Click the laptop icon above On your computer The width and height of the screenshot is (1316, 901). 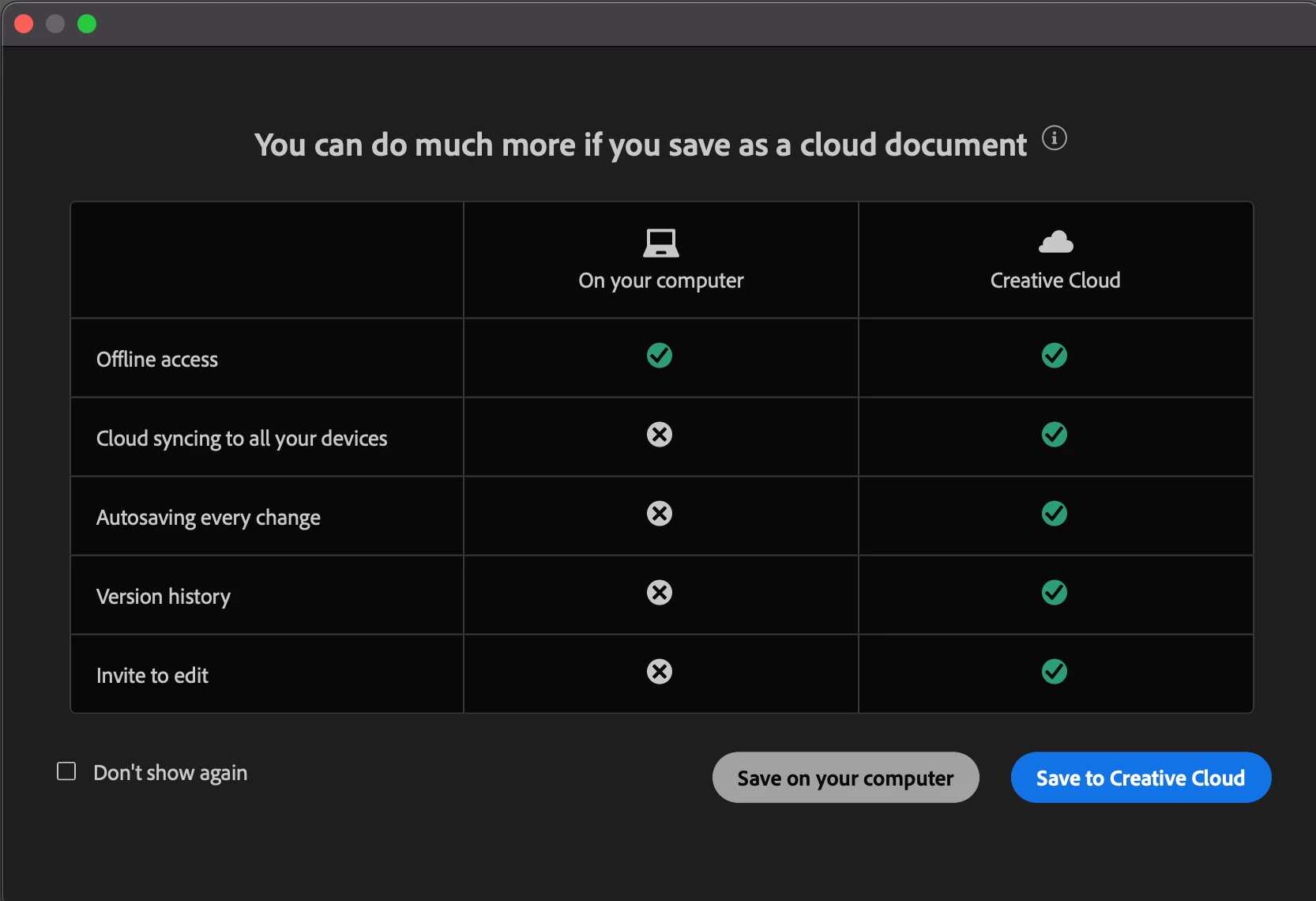[661, 243]
